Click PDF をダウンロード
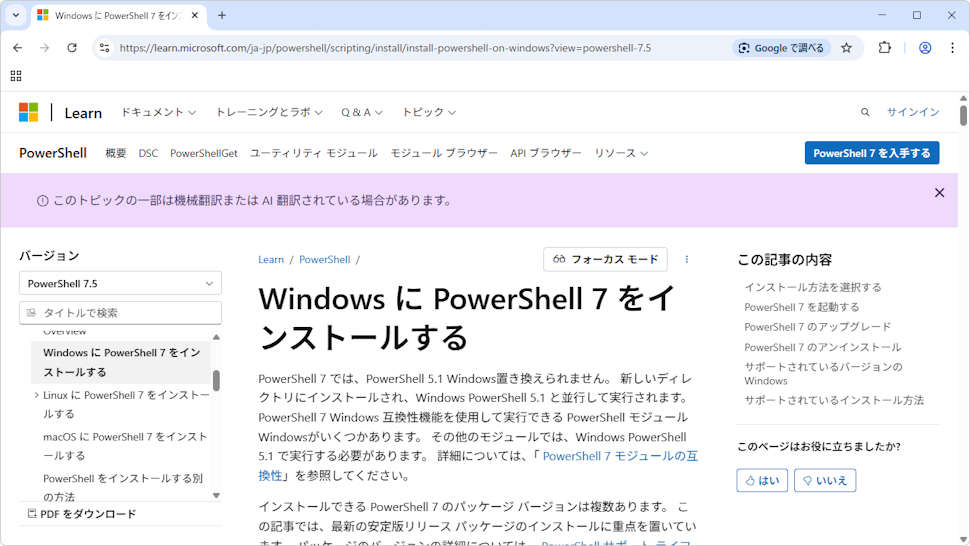The image size is (970, 546). [x=82, y=514]
